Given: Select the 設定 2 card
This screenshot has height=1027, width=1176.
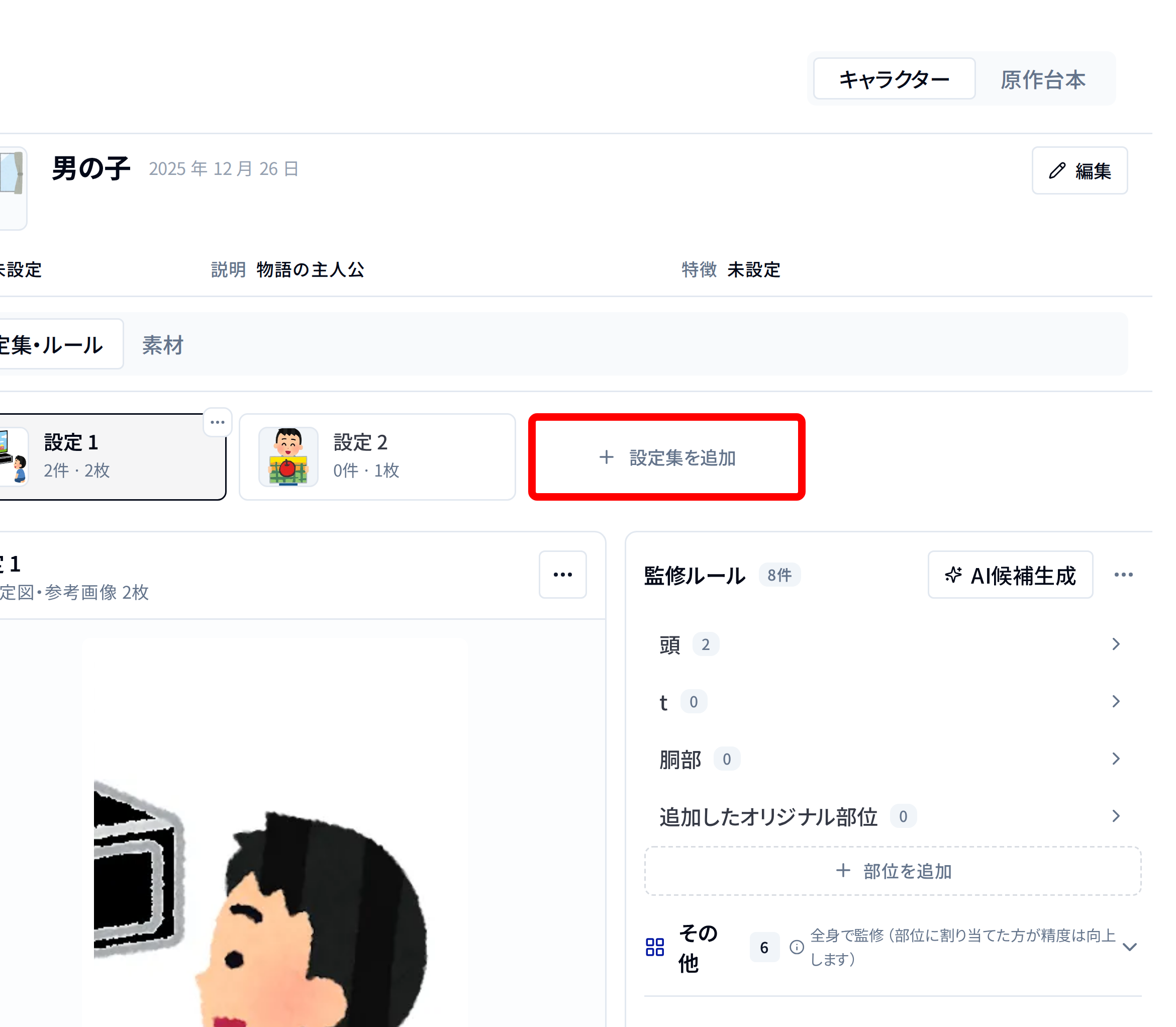Looking at the screenshot, I should [x=377, y=457].
